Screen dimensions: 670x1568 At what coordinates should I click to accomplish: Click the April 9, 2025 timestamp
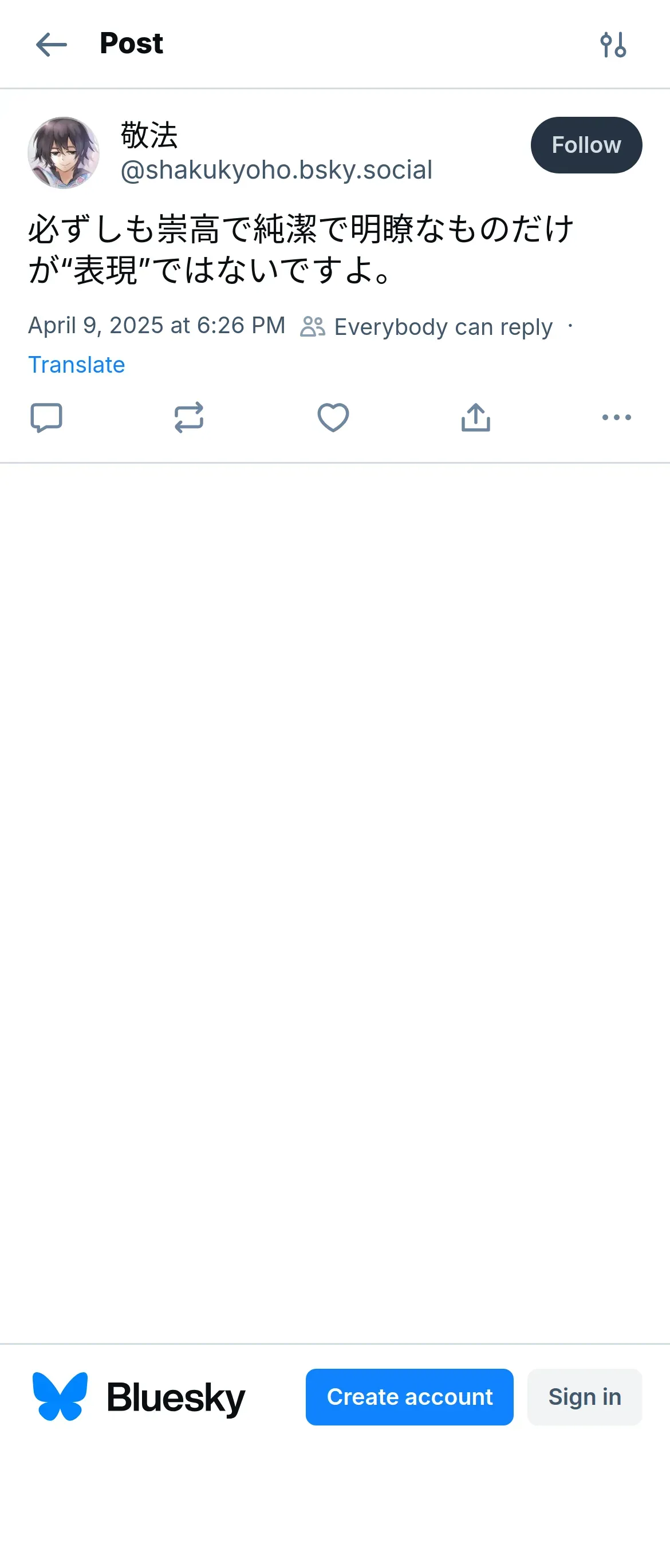[156, 326]
